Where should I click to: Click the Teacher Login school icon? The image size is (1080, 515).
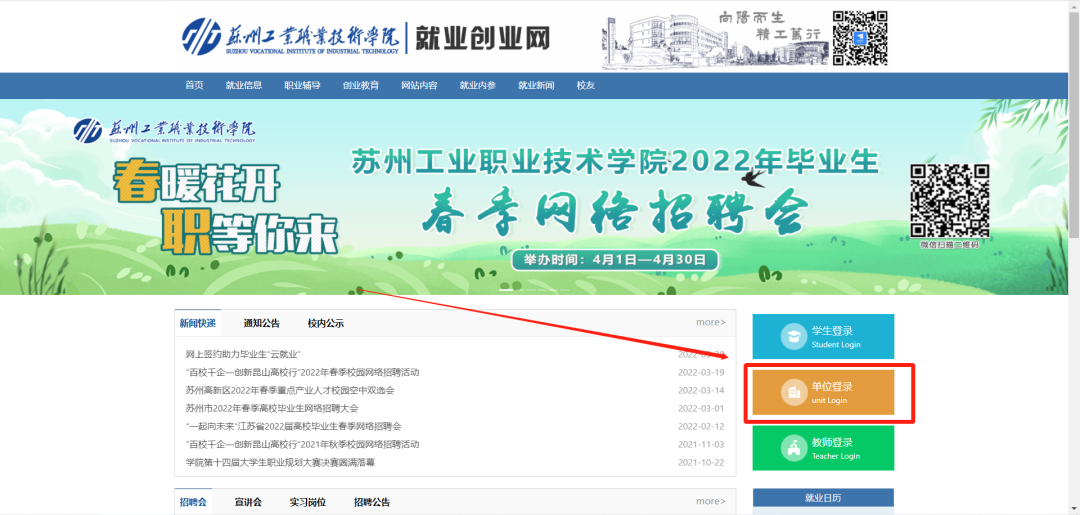793,449
